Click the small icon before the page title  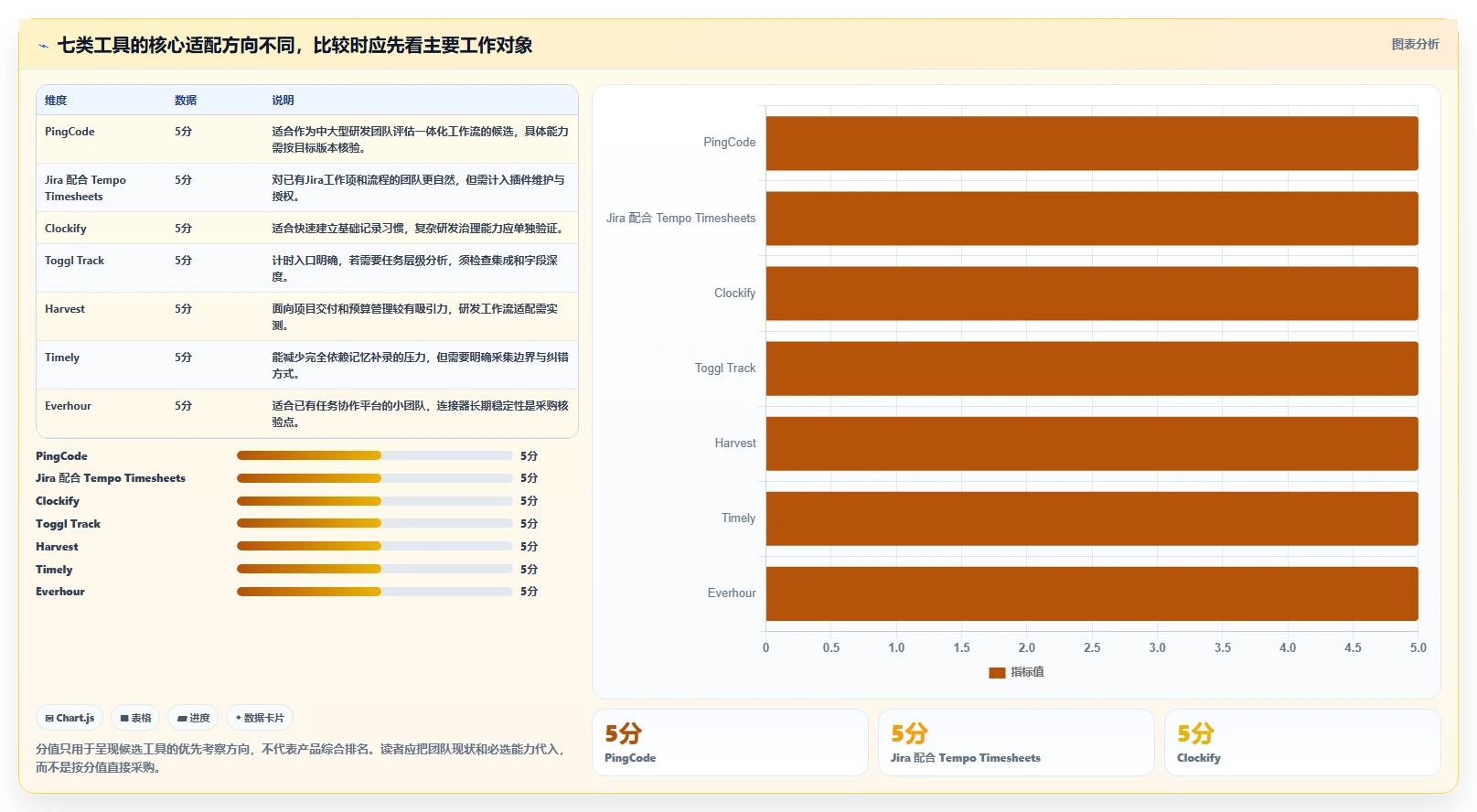point(43,46)
